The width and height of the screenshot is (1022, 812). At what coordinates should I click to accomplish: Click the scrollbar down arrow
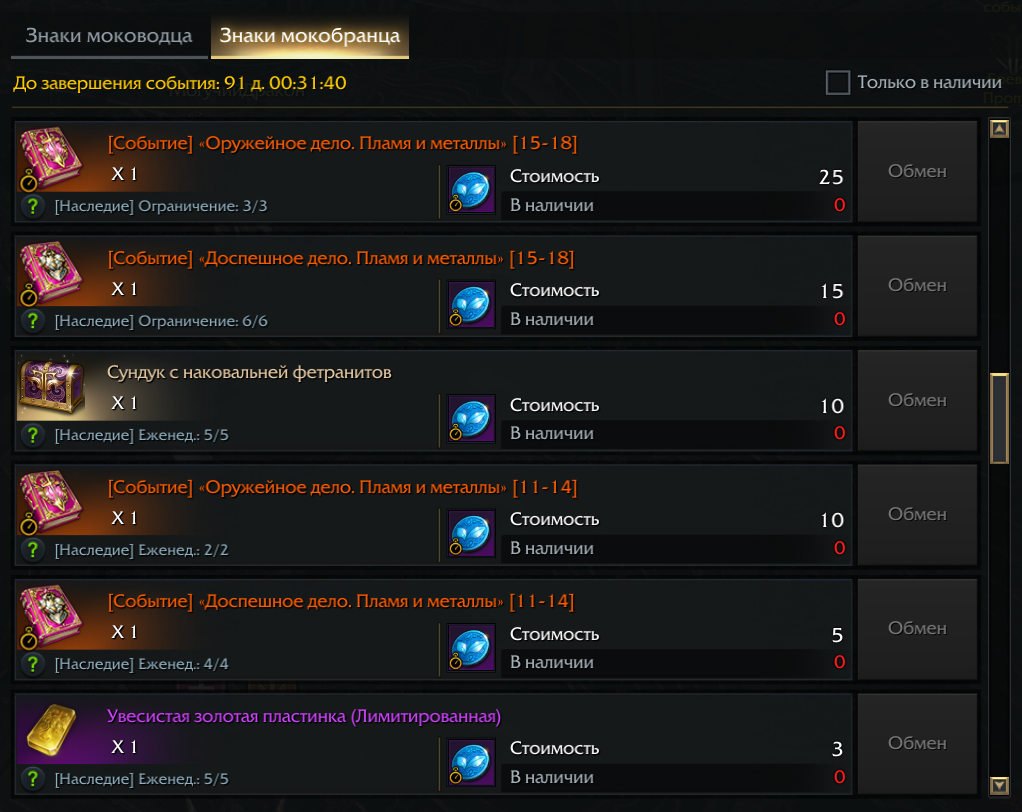coord(998,785)
